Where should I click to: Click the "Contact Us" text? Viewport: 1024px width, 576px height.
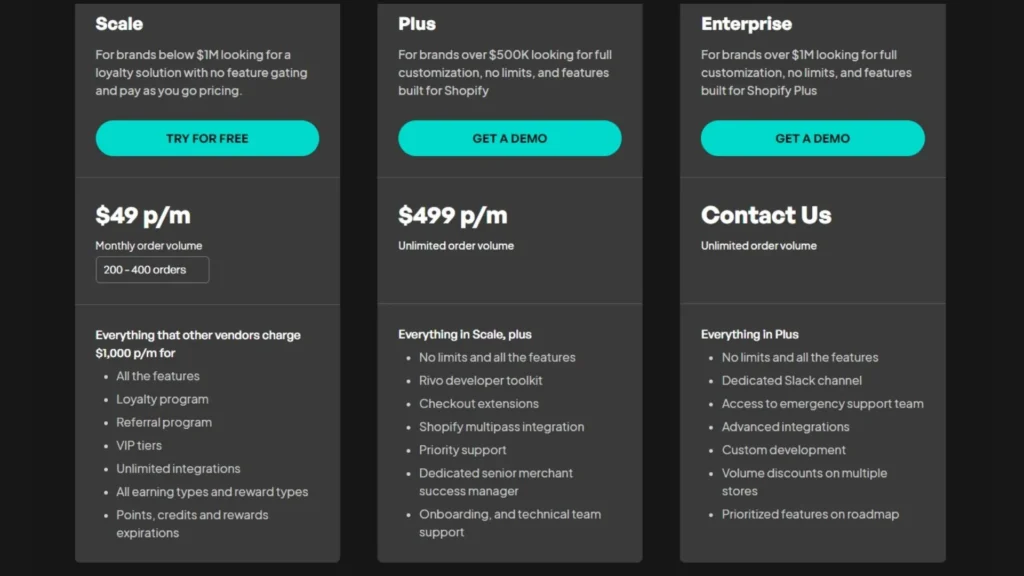point(766,215)
